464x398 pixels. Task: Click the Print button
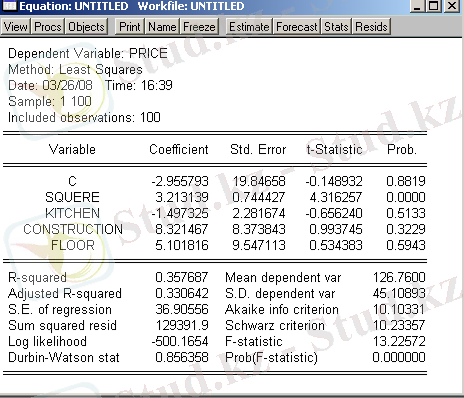[130, 27]
